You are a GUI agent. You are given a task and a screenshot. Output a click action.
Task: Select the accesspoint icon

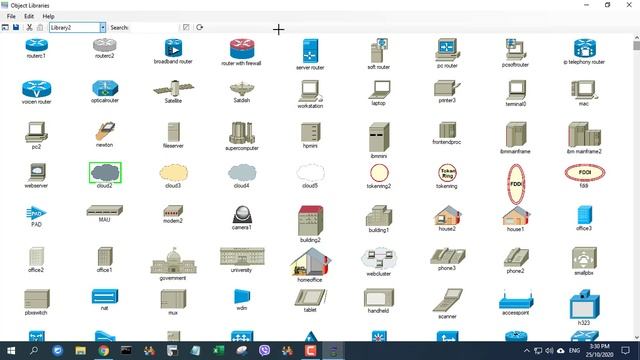[x=516, y=299]
